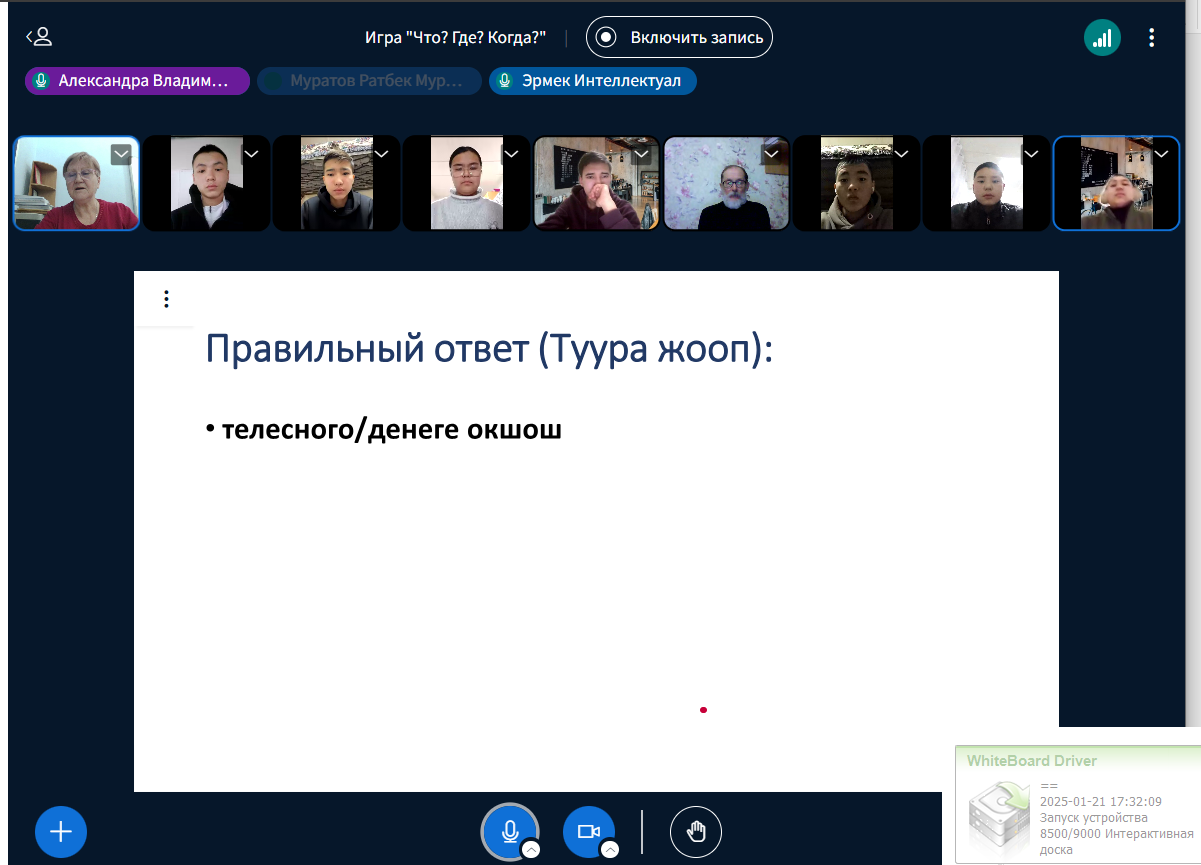This screenshot has width=1201, height=865.
Task: Click the slide title Правильный ответ
Action: [489, 349]
